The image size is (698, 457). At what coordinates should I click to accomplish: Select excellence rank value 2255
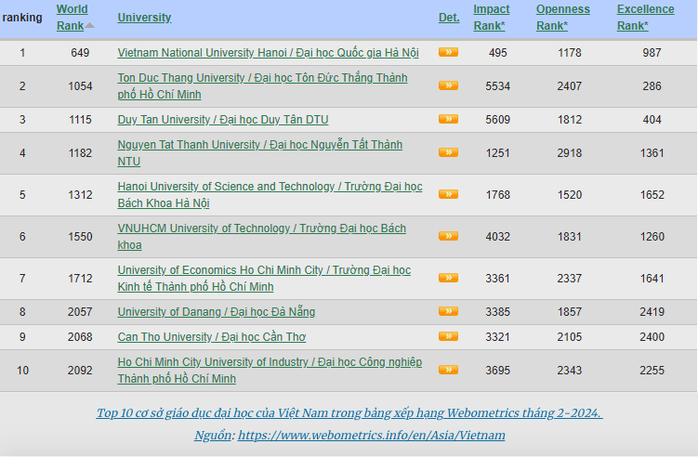[652, 370]
